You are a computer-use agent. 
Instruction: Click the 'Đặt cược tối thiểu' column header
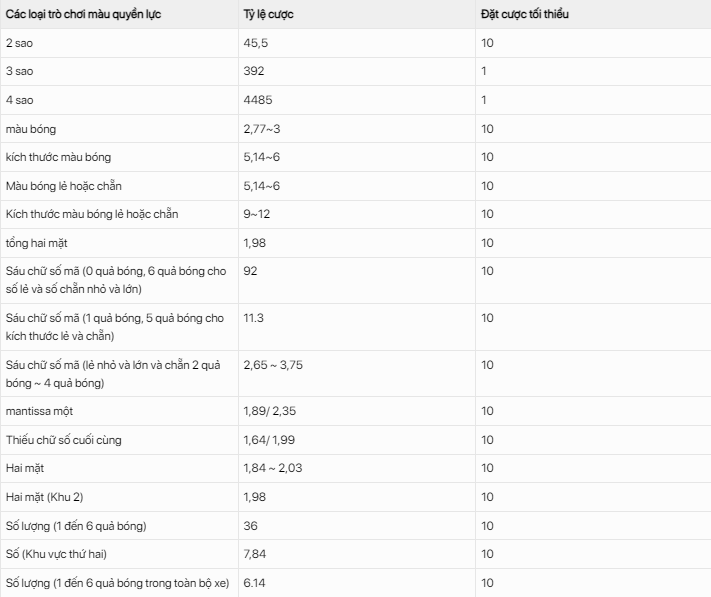point(526,16)
